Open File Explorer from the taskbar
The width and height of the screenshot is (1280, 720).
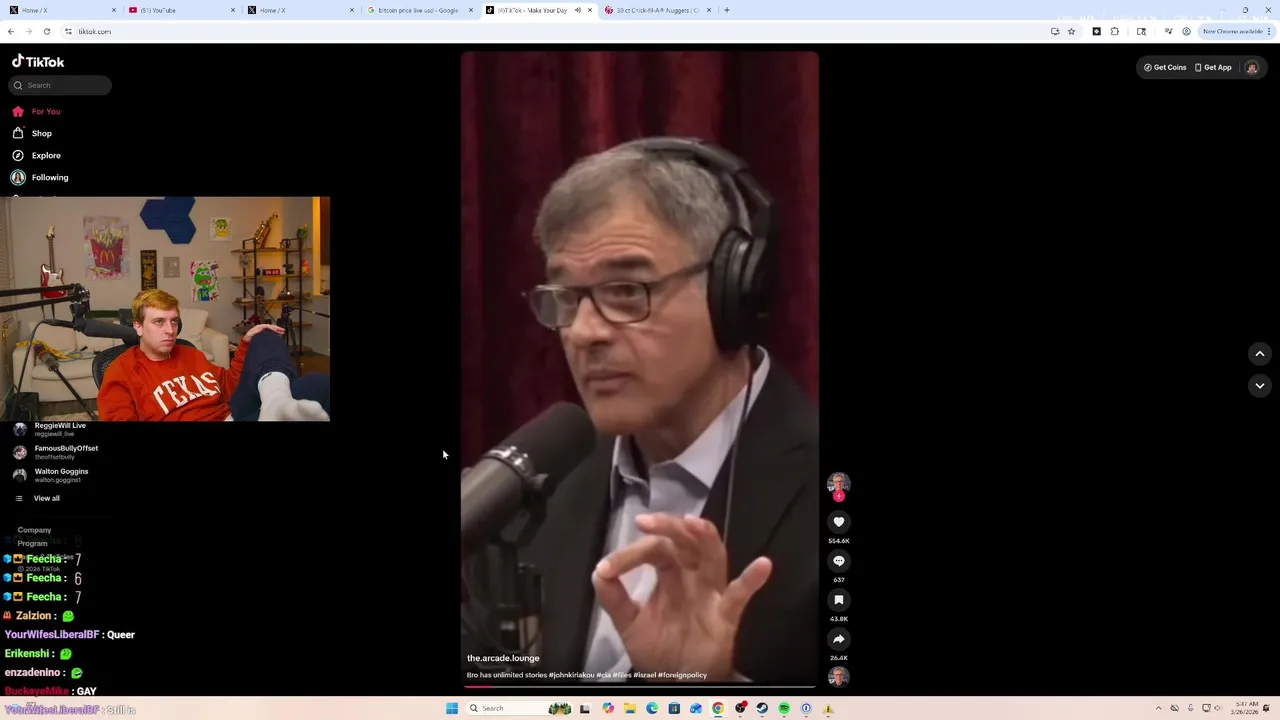coord(630,708)
